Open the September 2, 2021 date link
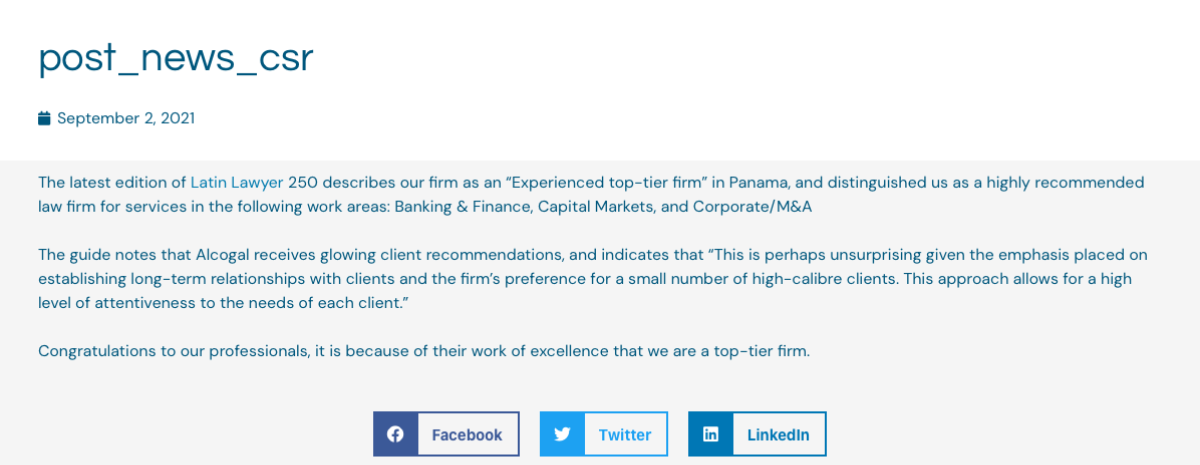Screen dimensions: 1200x465 click(126, 118)
